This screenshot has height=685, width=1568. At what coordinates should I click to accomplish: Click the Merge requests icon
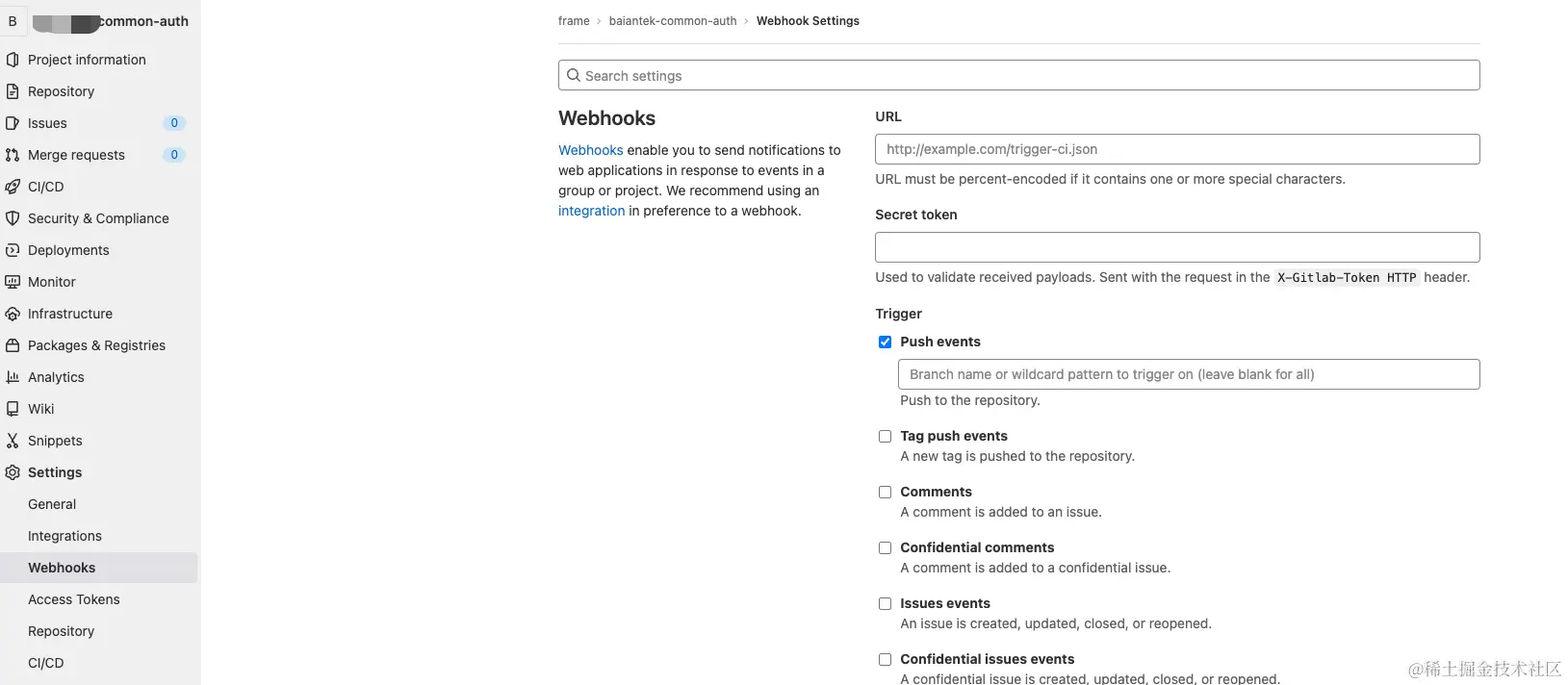point(13,155)
